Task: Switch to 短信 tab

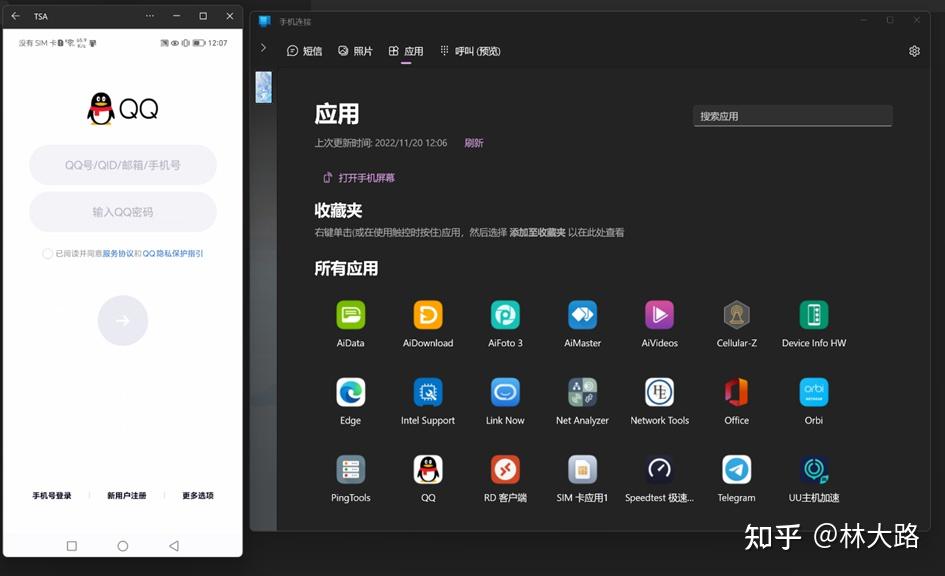Action: tap(304, 51)
